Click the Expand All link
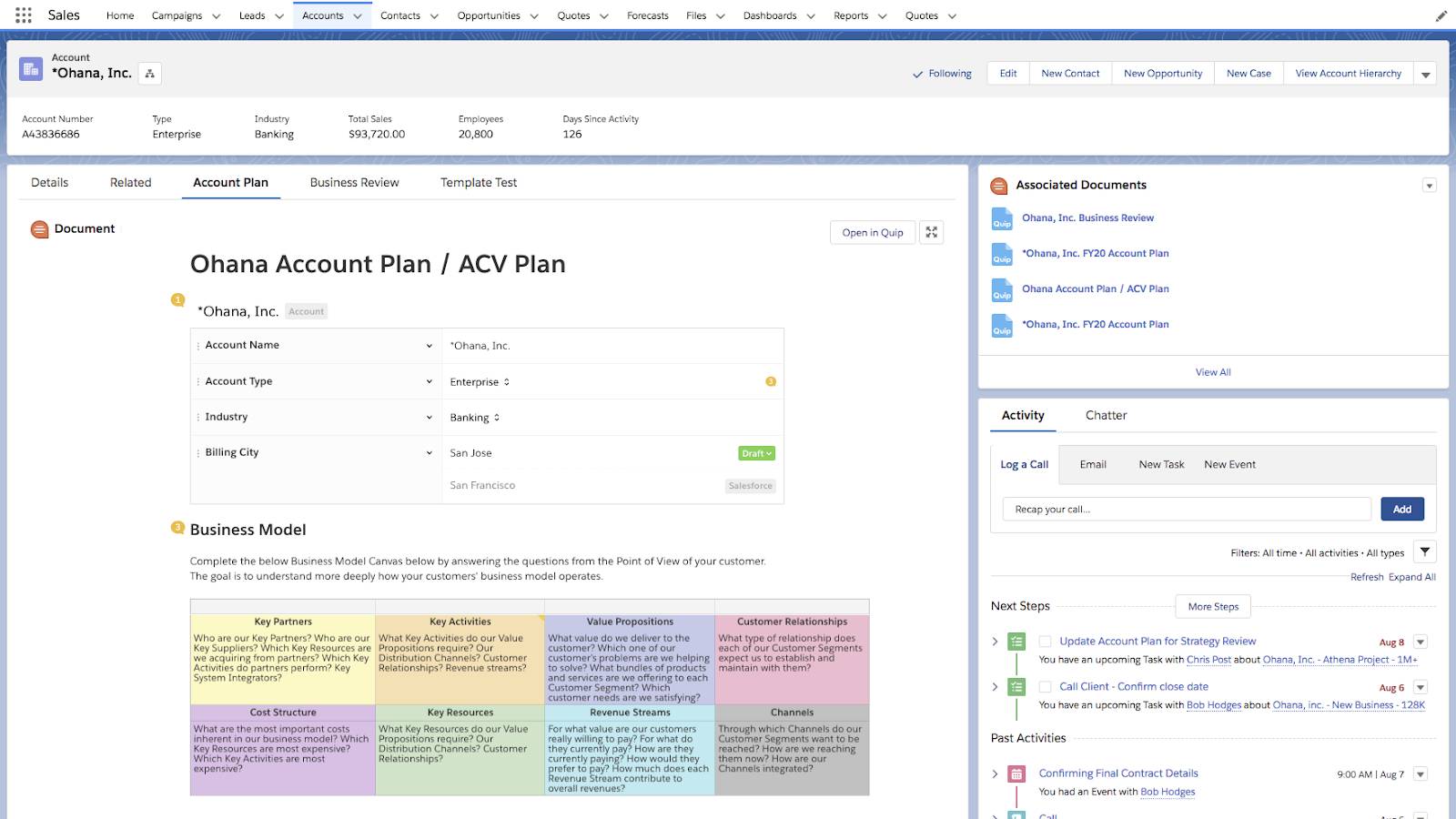Viewport: 1456px width, 819px height. point(1411,577)
